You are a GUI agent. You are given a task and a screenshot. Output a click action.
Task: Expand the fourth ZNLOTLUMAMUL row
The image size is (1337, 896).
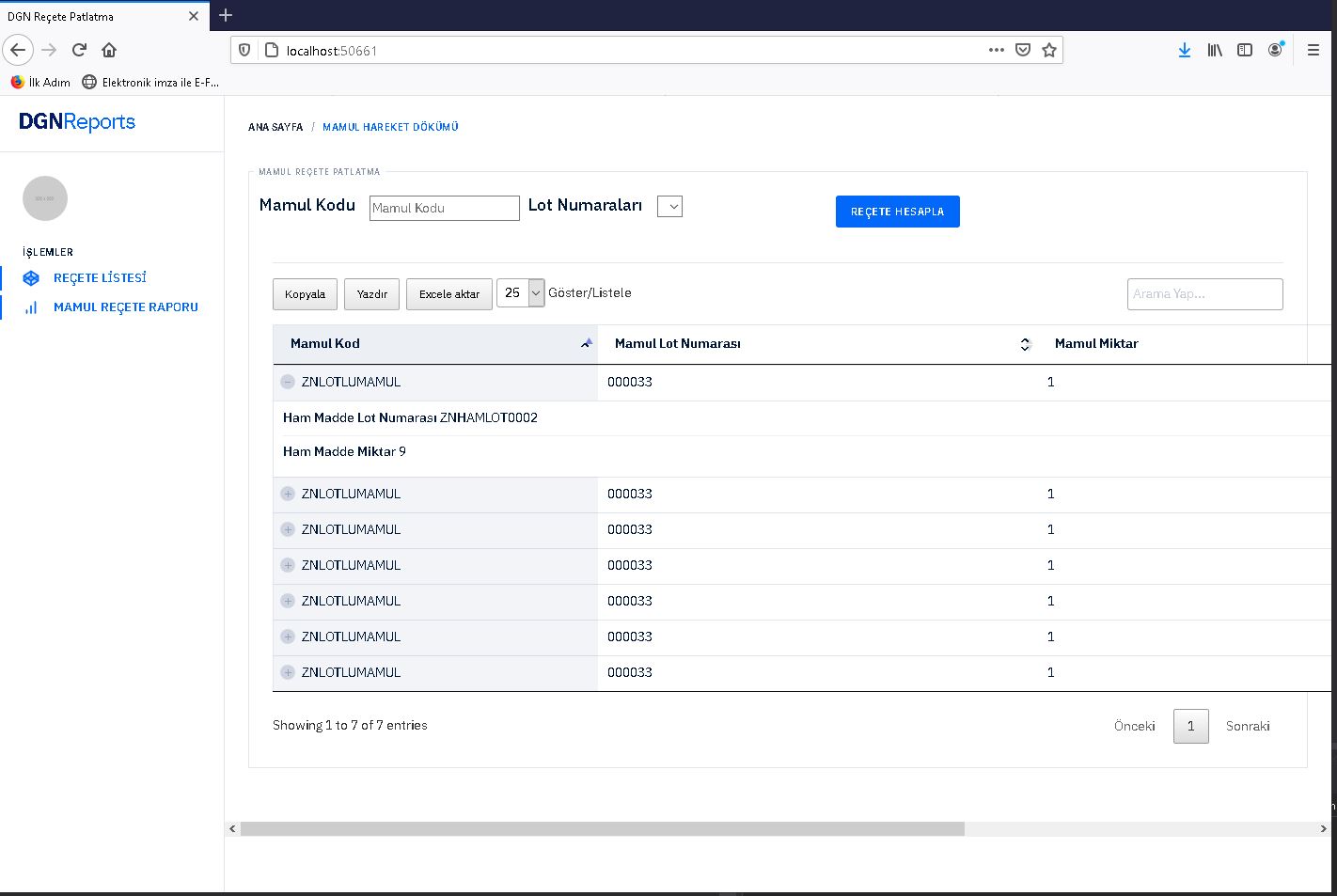click(288, 565)
